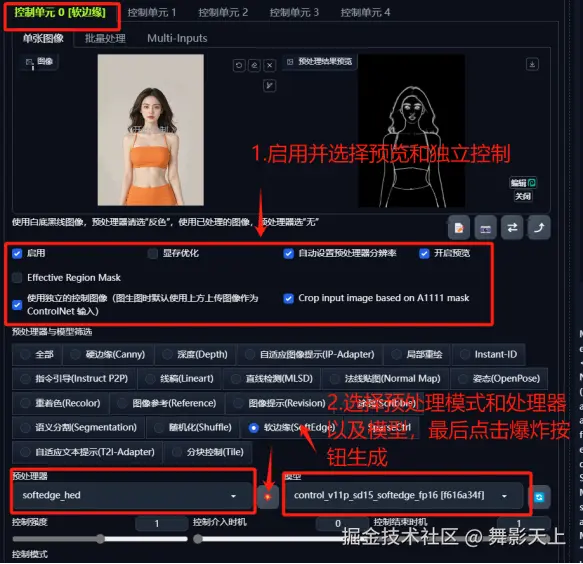Uncheck the 启用 checkbox
The height and width of the screenshot is (564, 583).
point(17,254)
